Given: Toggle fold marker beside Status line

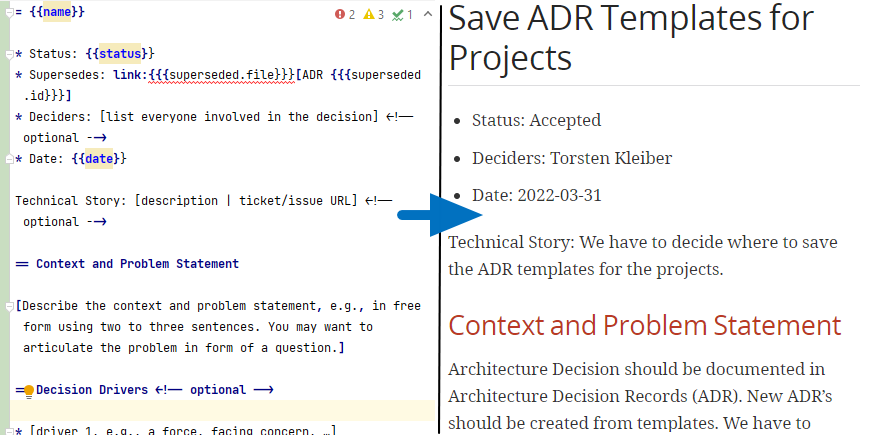Looking at the screenshot, I should [x=9, y=53].
